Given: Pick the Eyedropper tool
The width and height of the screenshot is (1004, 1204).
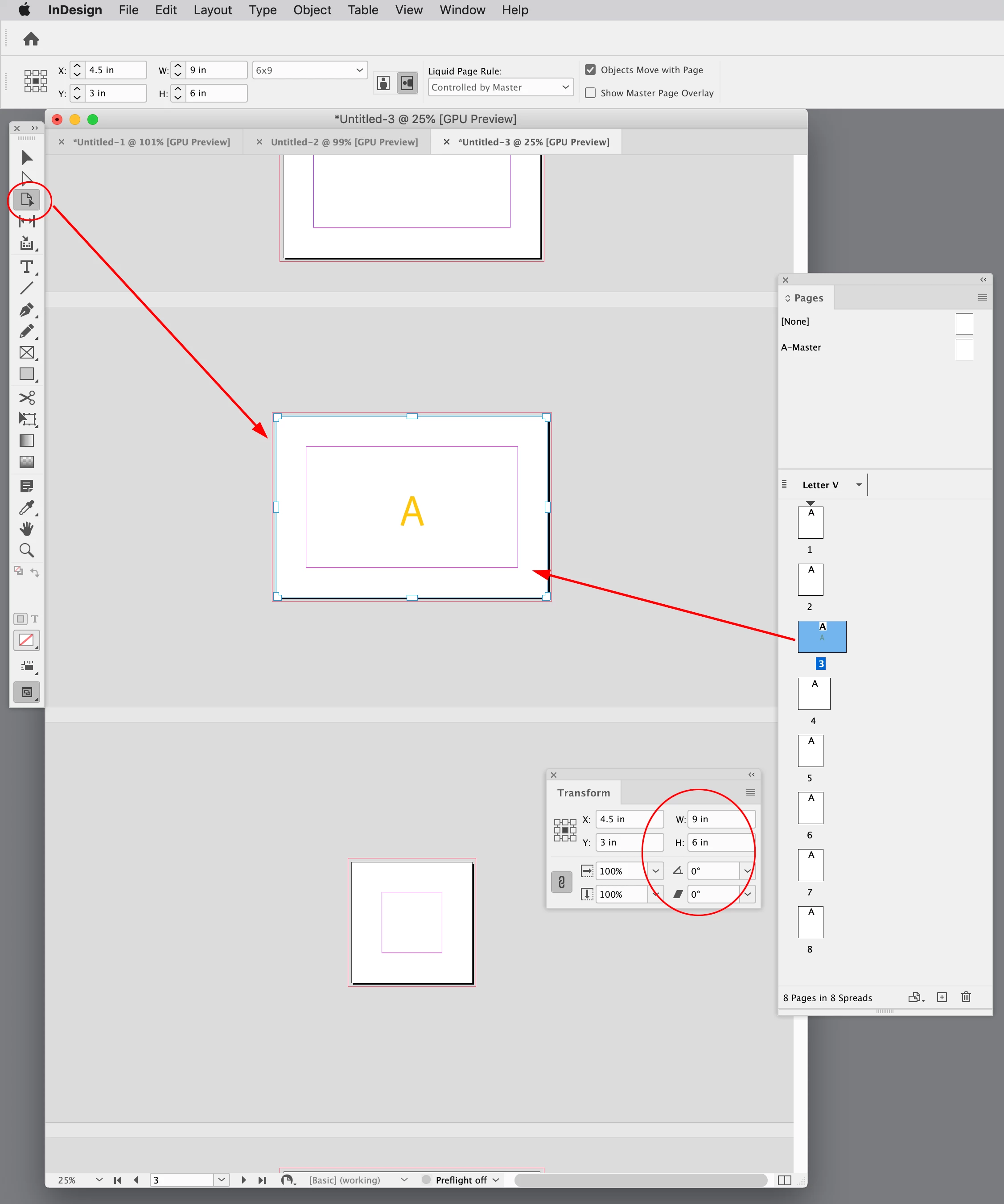Looking at the screenshot, I should tap(26, 508).
